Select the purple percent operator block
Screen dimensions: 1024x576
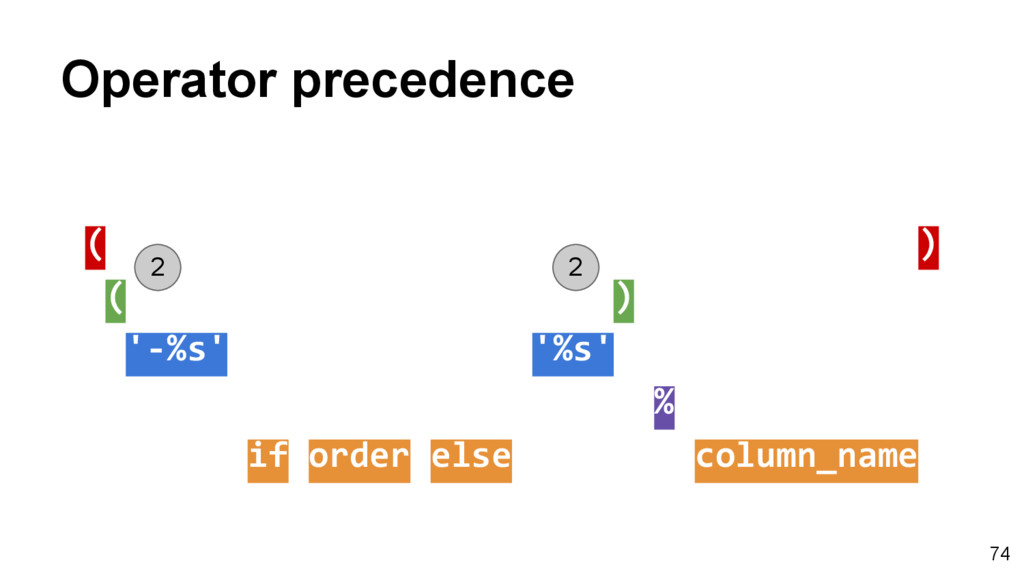click(x=664, y=408)
